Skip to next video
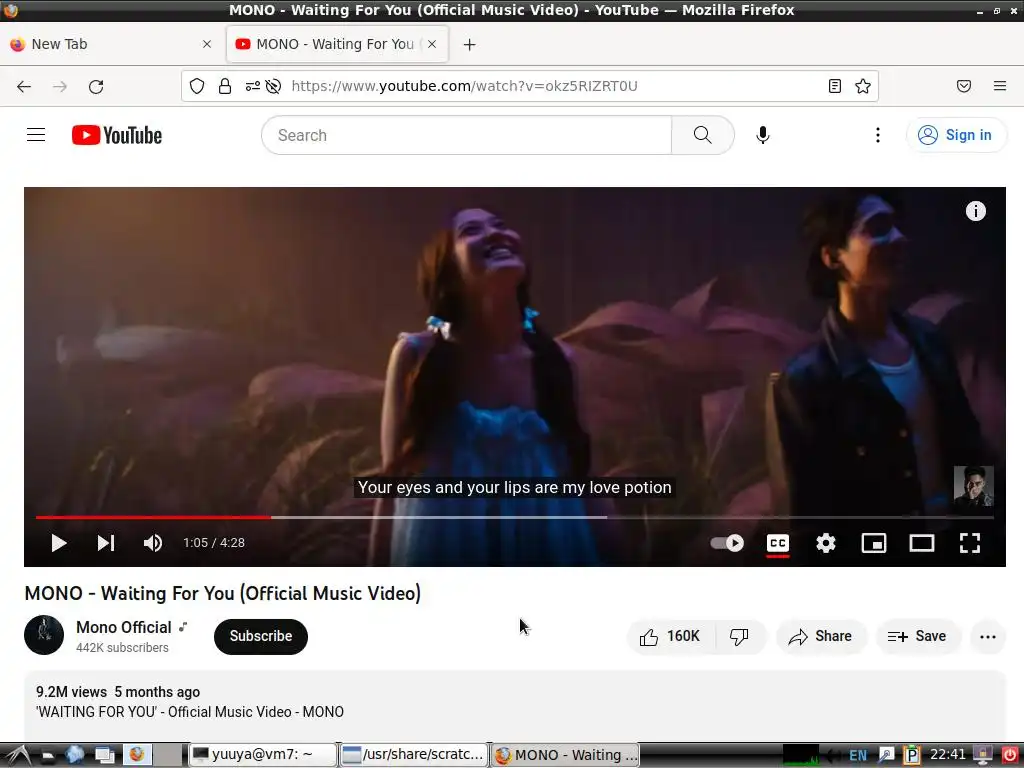1024x768 pixels. 106,543
